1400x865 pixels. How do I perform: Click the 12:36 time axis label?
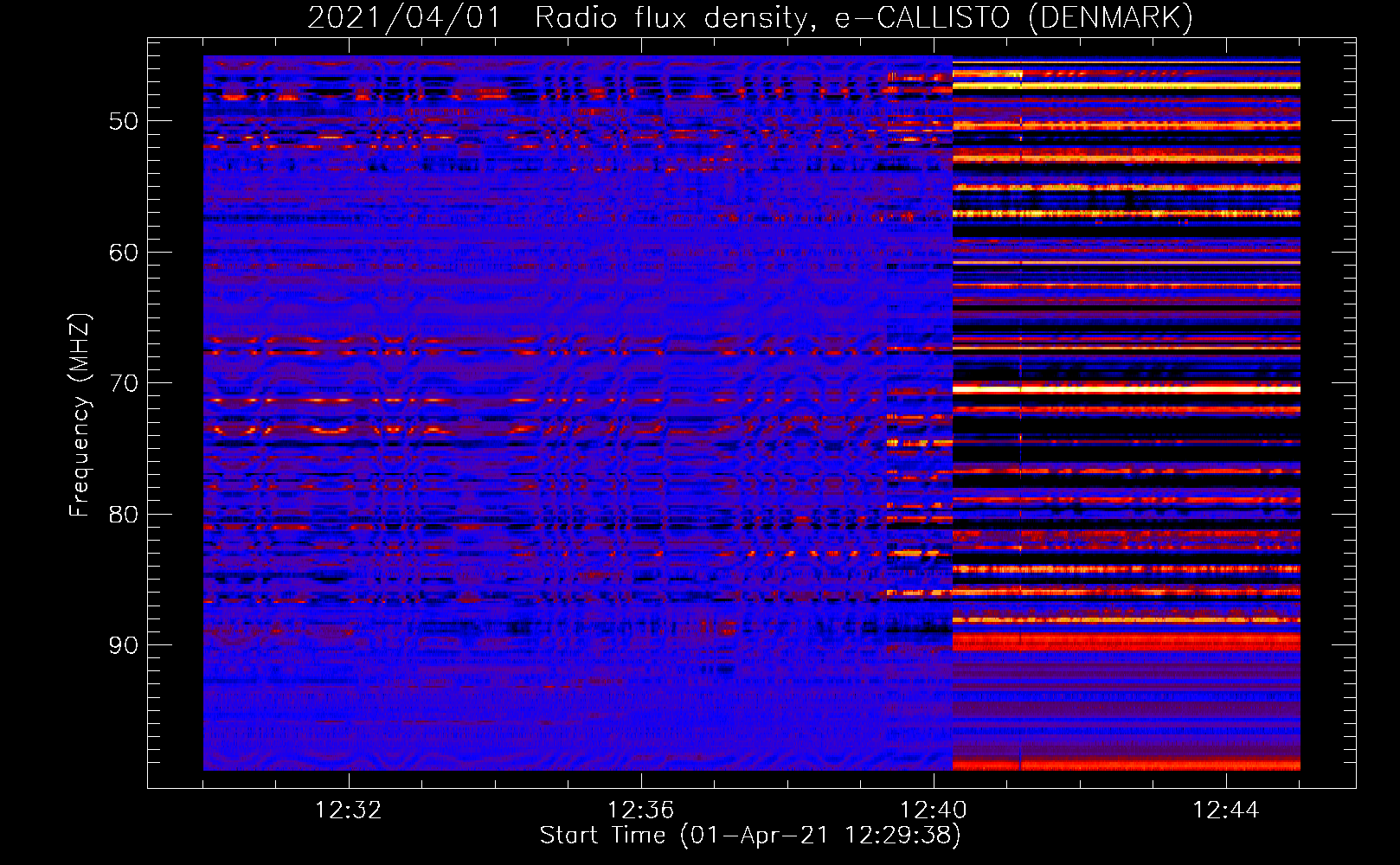coord(640,811)
